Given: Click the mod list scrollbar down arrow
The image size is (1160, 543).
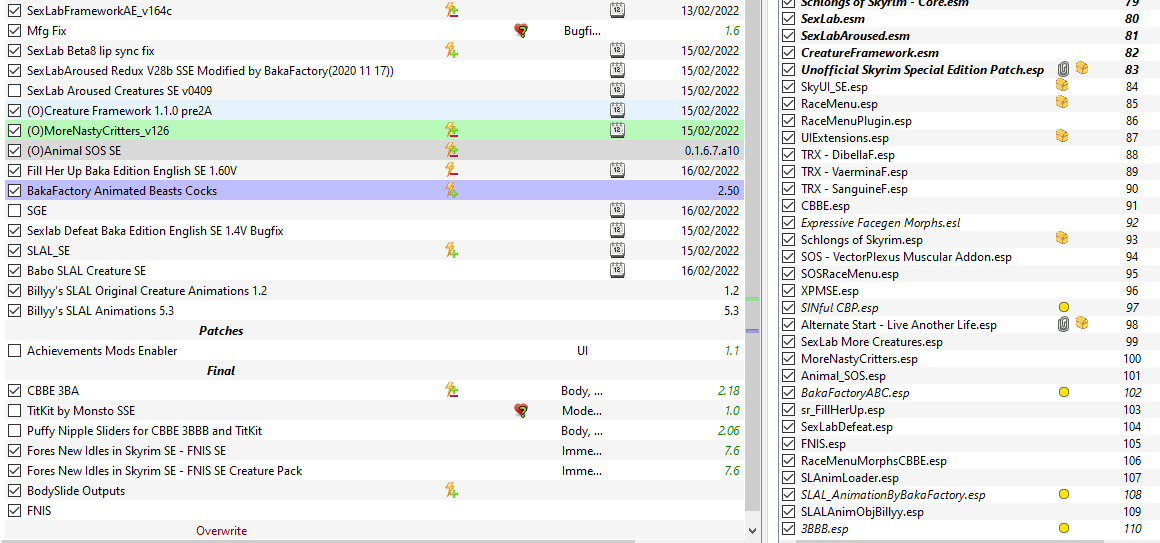Looking at the screenshot, I should (x=753, y=530).
